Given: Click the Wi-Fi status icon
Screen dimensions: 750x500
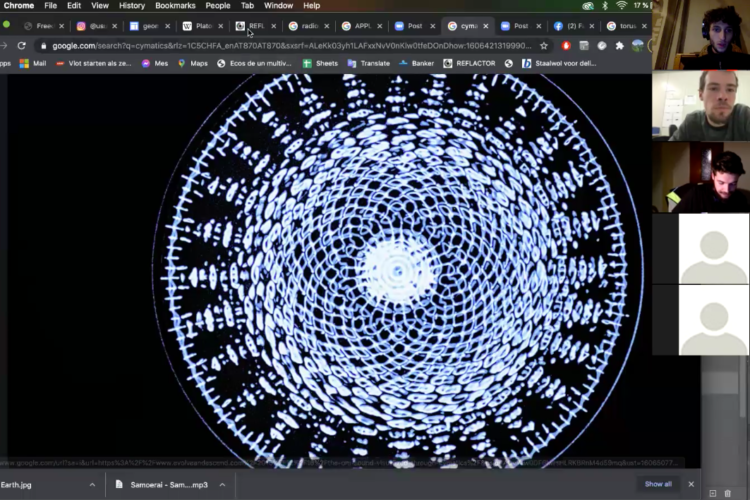Looking at the screenshot, I should coord(621,5).
